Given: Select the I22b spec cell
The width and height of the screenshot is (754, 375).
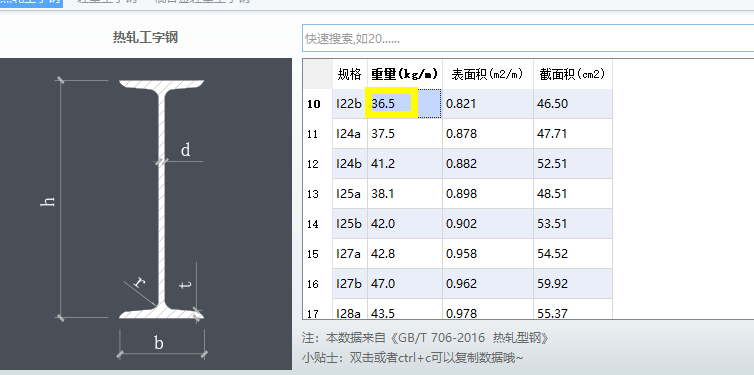Looking at the screenshot, I should [x=350, y=104].
